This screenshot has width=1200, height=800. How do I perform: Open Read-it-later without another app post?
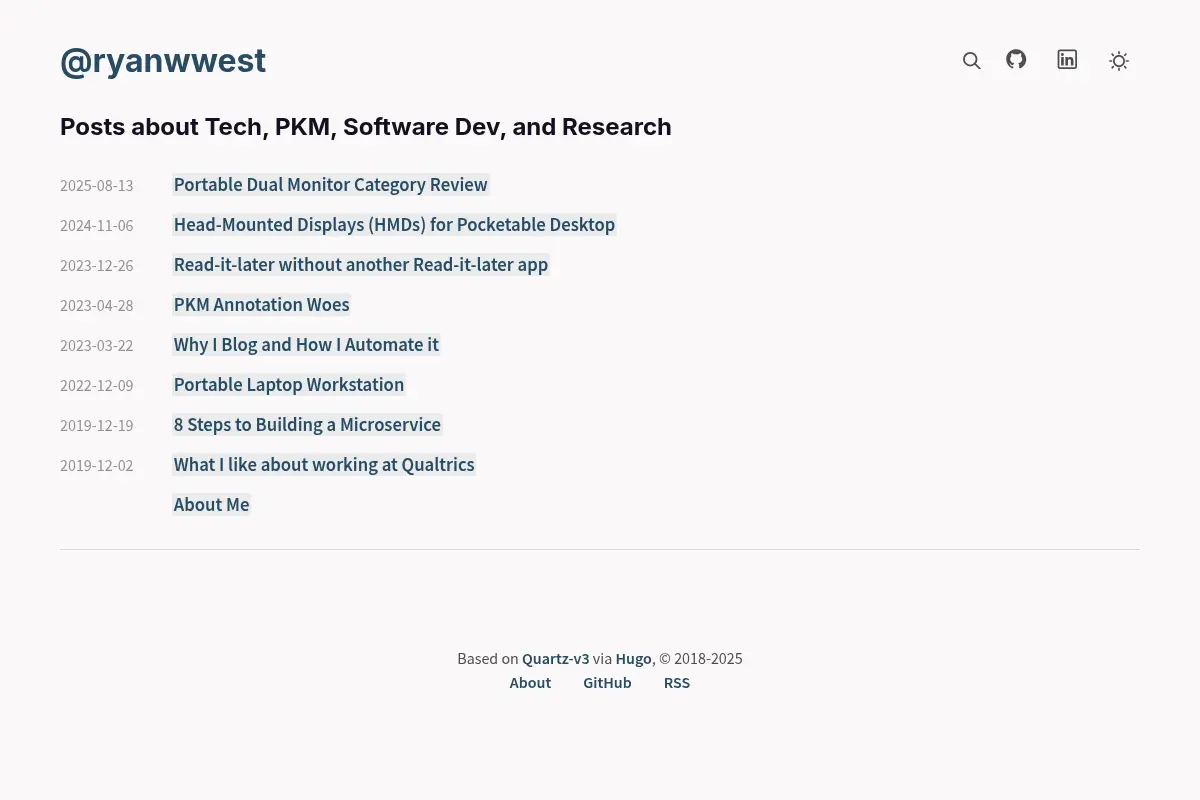pyautogui.click(x=361, y=265)
